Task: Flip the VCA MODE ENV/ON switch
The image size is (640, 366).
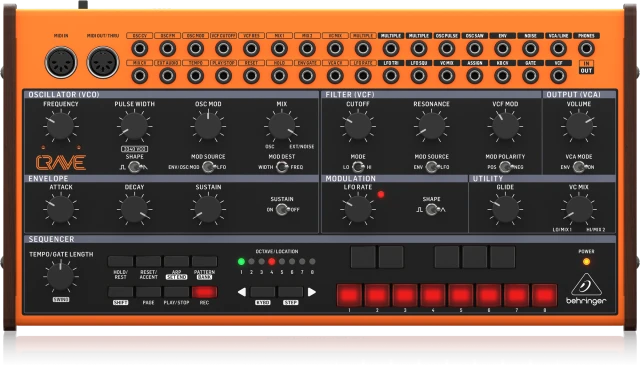Action: (x=579, y=167)
